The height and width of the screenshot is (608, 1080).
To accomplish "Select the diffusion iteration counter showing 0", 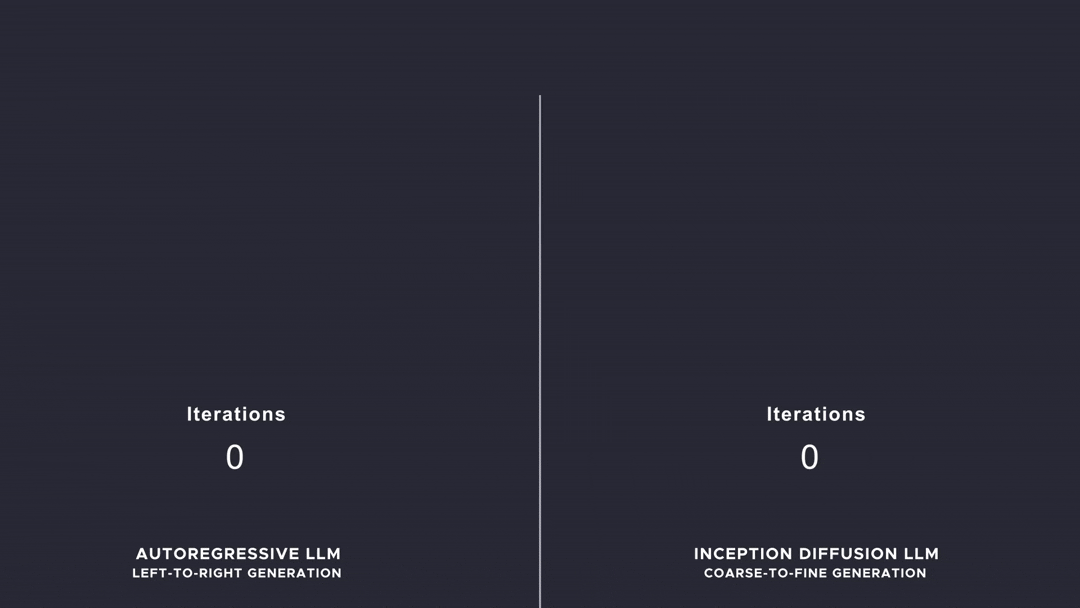I will pos(809,457).
